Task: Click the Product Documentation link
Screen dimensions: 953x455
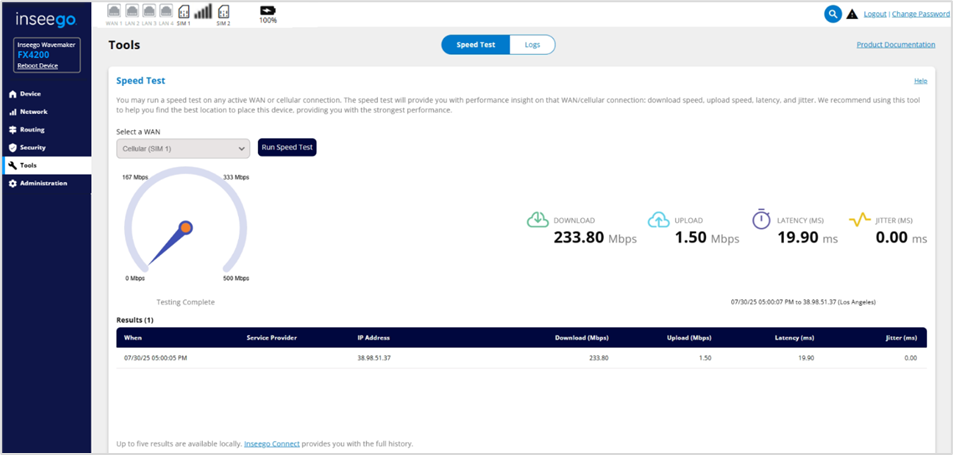Action: pos(895,45)
